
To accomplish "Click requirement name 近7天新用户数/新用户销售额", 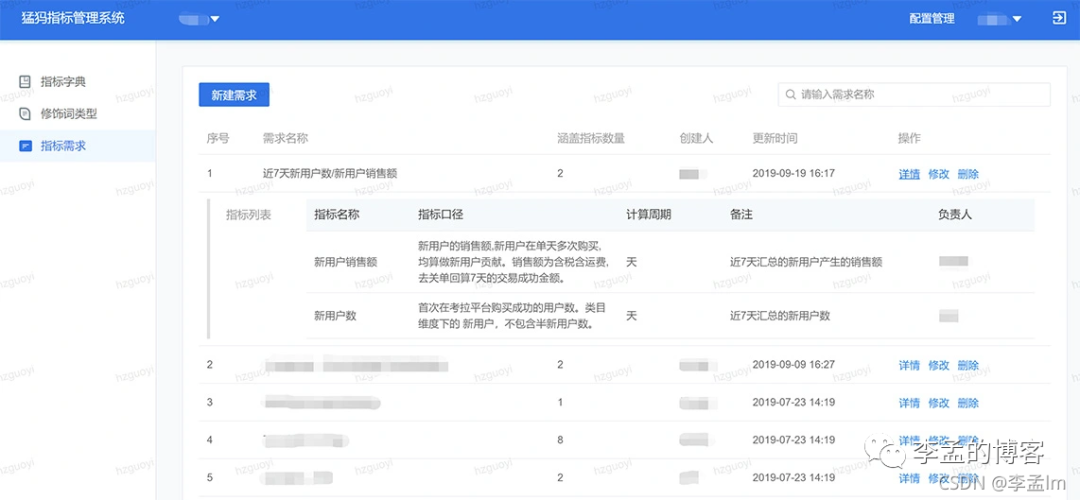I will [330, 174].
